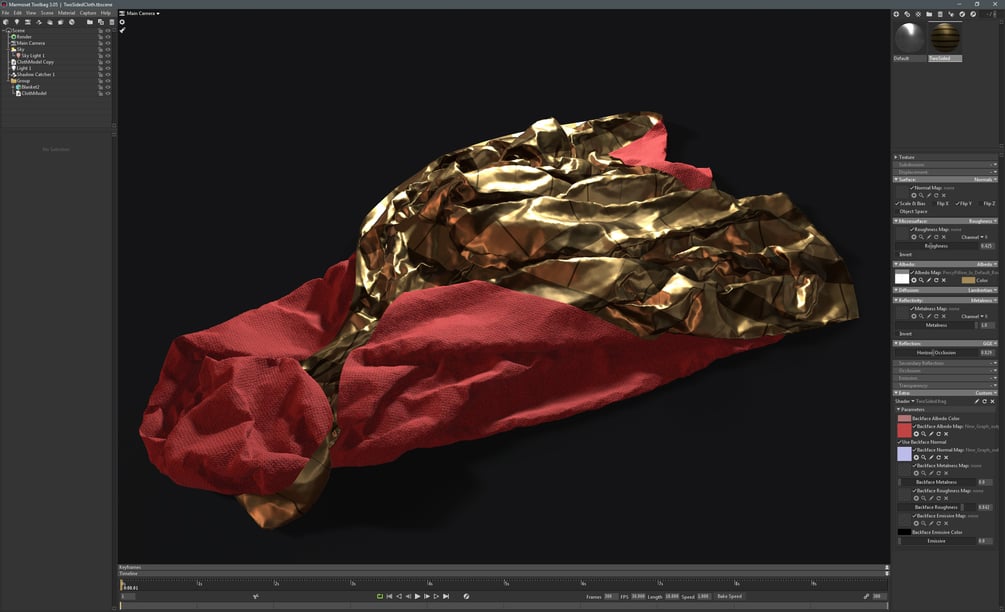This screenshot has width=1005, height=612.
Task: Click new material icon in material panel toolbar
Action: [x=896, y=14]
